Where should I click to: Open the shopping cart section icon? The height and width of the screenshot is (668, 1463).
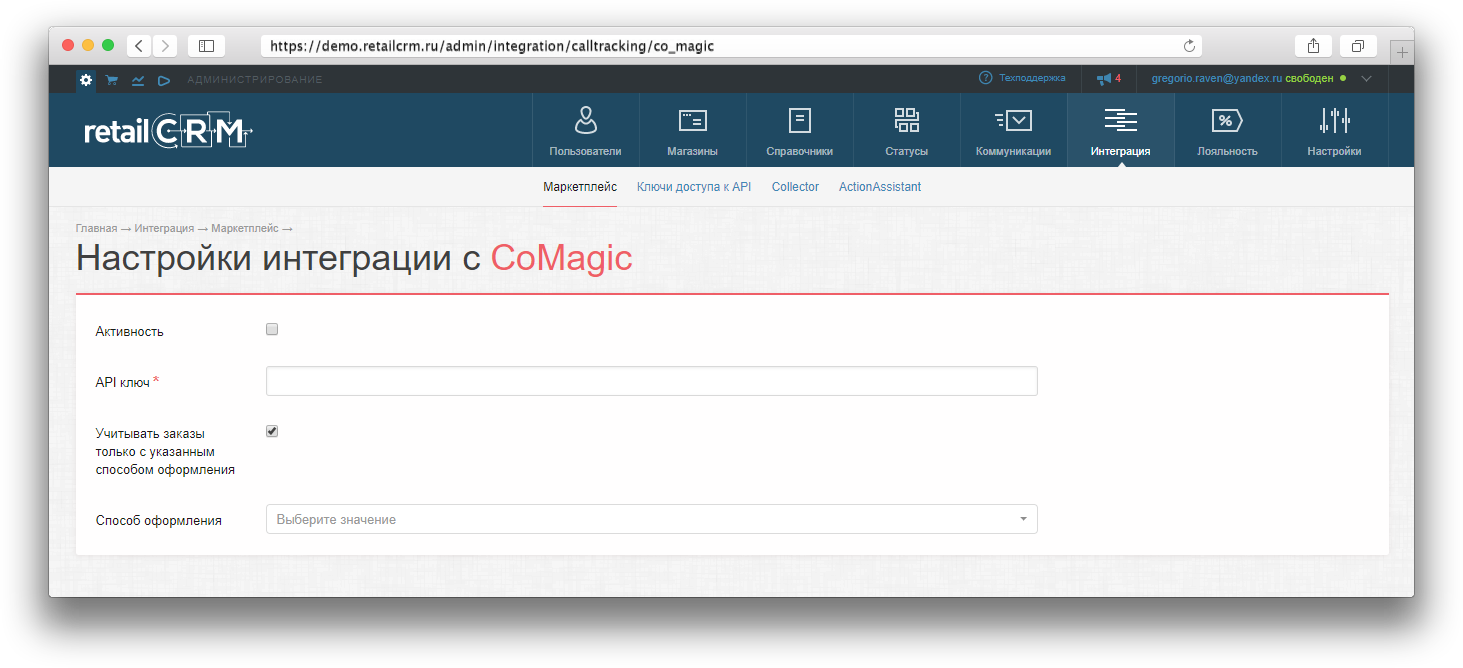(x=112, y=80)
